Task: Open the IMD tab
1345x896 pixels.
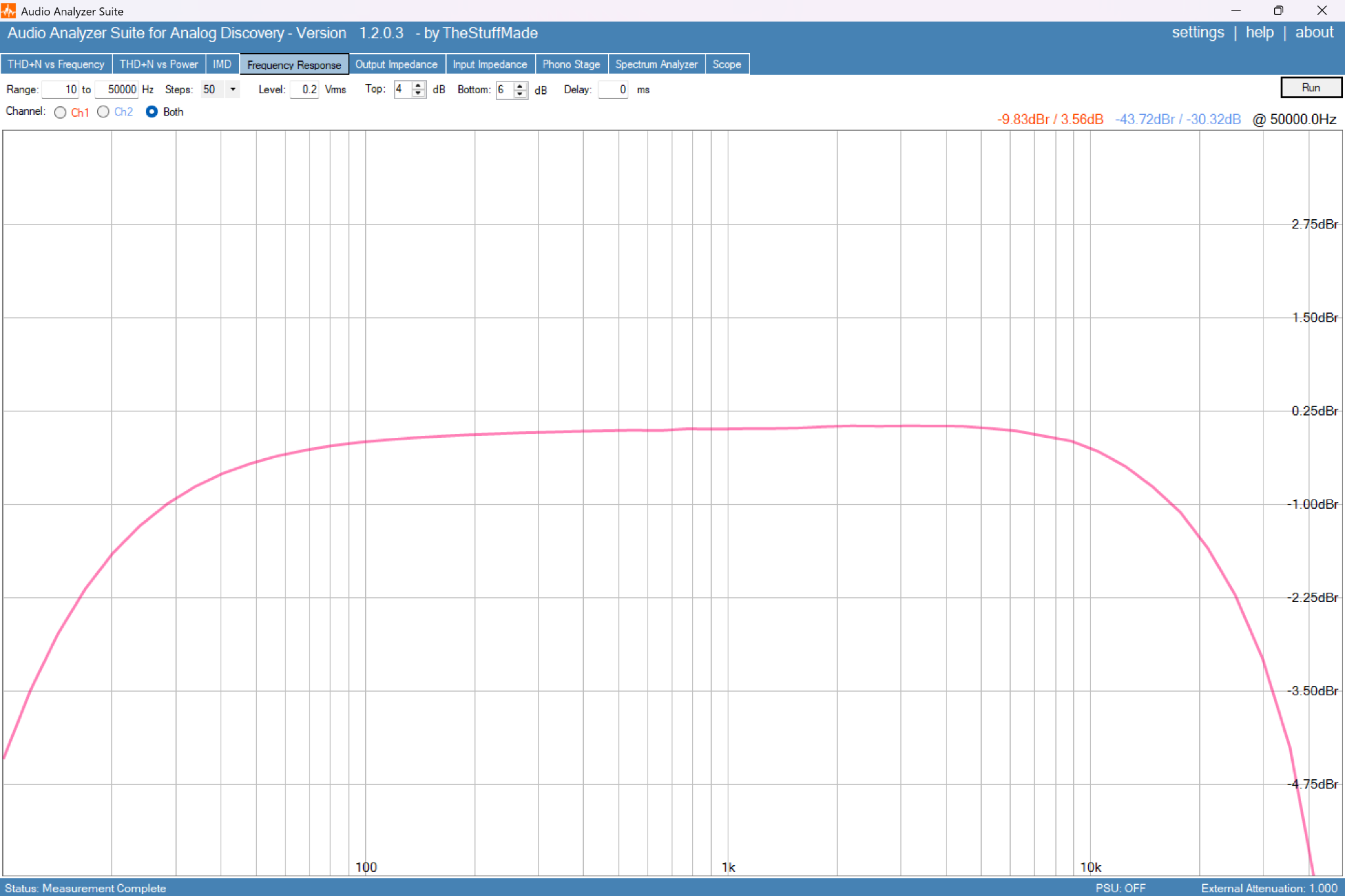Action: point(222,64)
